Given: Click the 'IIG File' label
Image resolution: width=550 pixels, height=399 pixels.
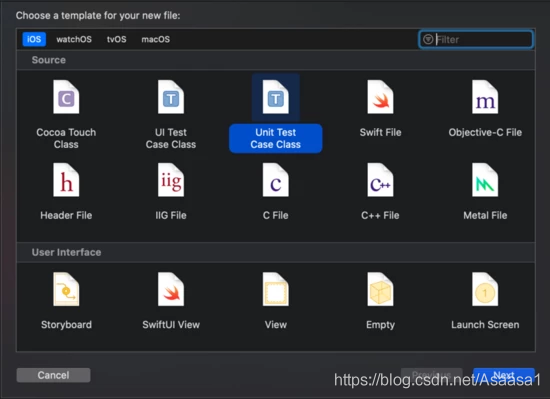Looking at the screenshot, I should point(171,215).
